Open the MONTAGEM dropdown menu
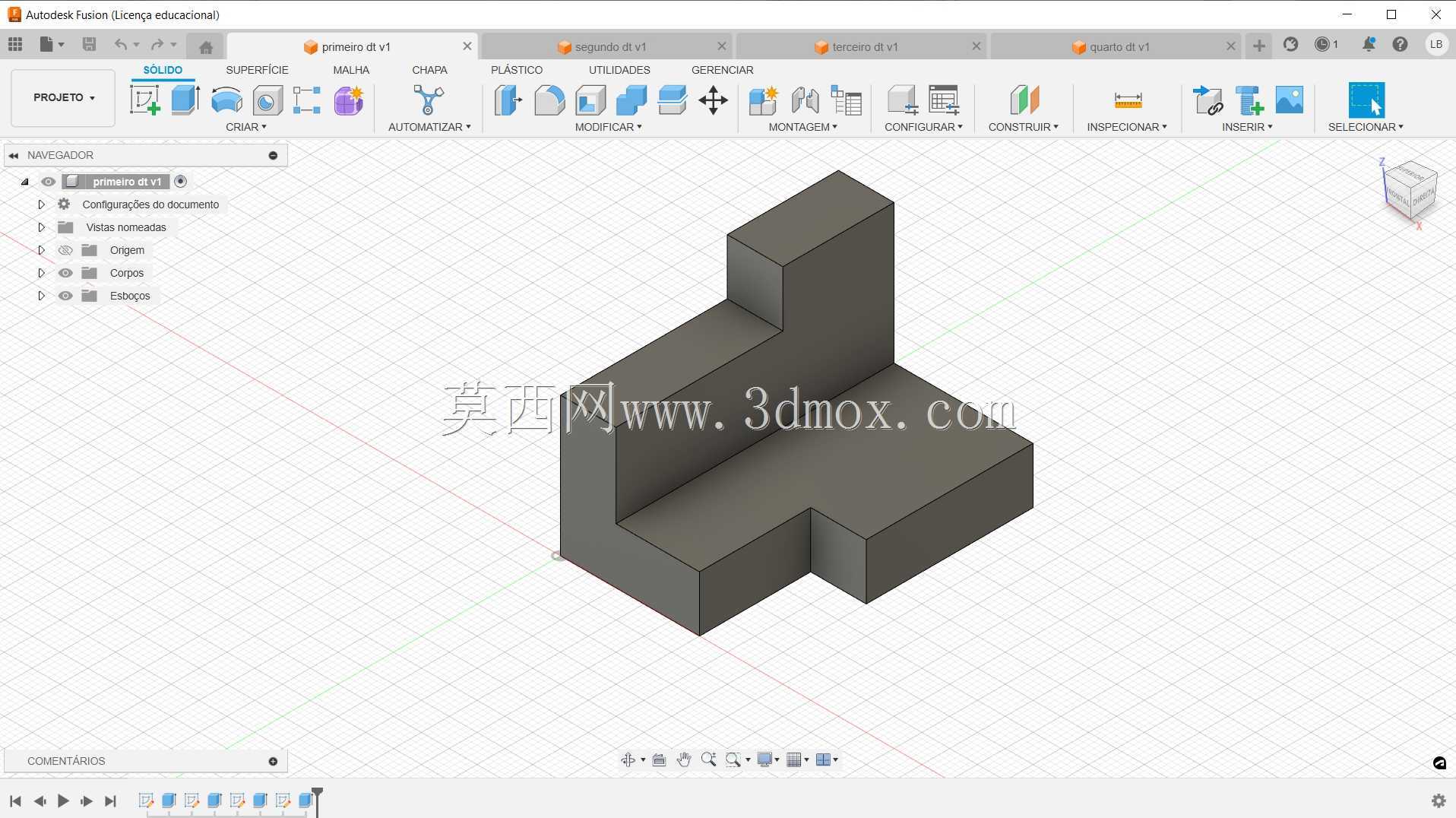The width and height of the screenshot is (1456, 818). [x=802, y=127]
